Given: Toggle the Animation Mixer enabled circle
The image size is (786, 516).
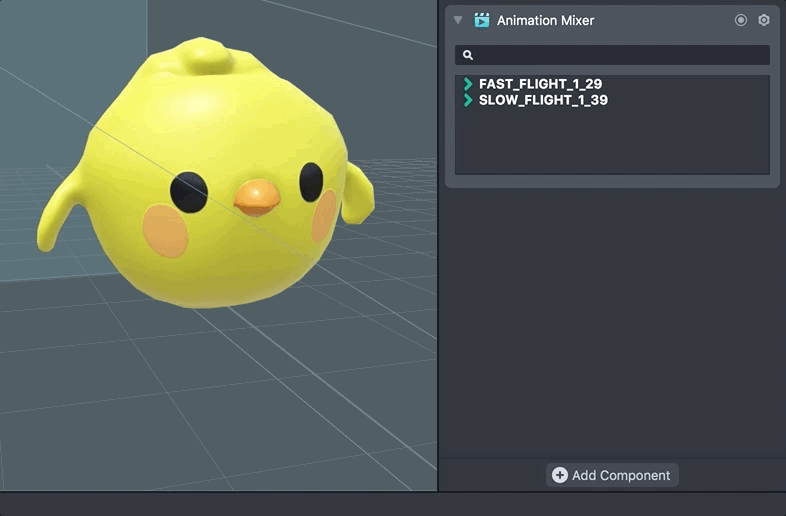Looking at the screenshot, I should pos(741,20).
